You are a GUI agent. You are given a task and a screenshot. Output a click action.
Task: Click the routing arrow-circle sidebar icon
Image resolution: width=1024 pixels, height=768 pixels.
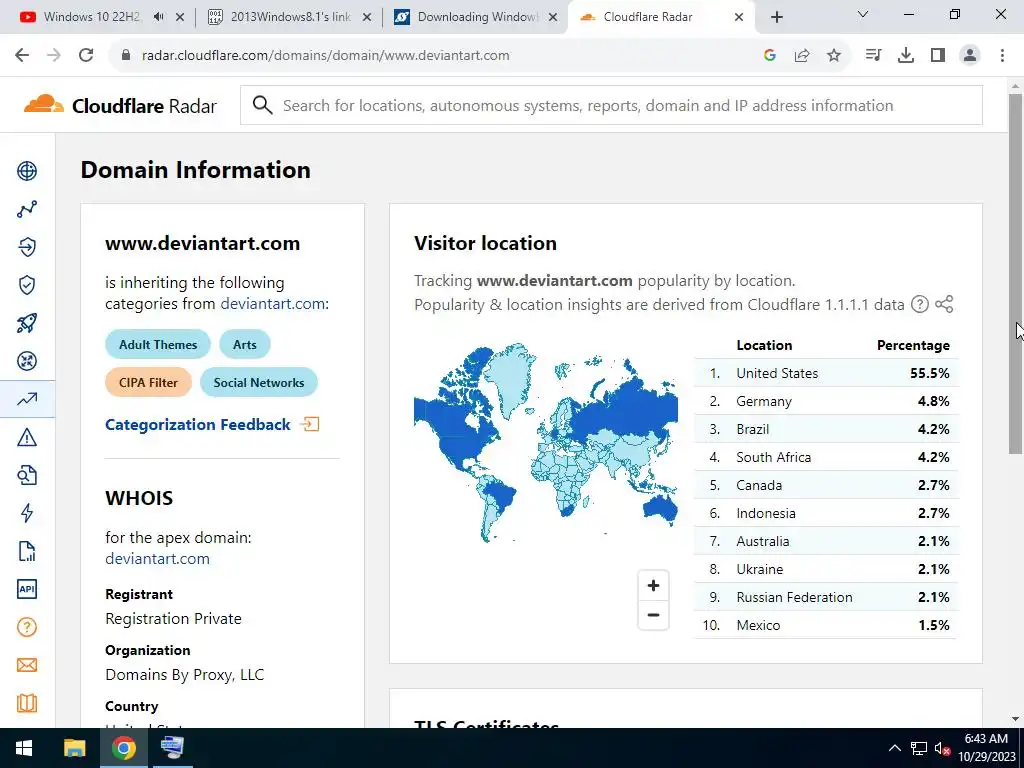27,247
